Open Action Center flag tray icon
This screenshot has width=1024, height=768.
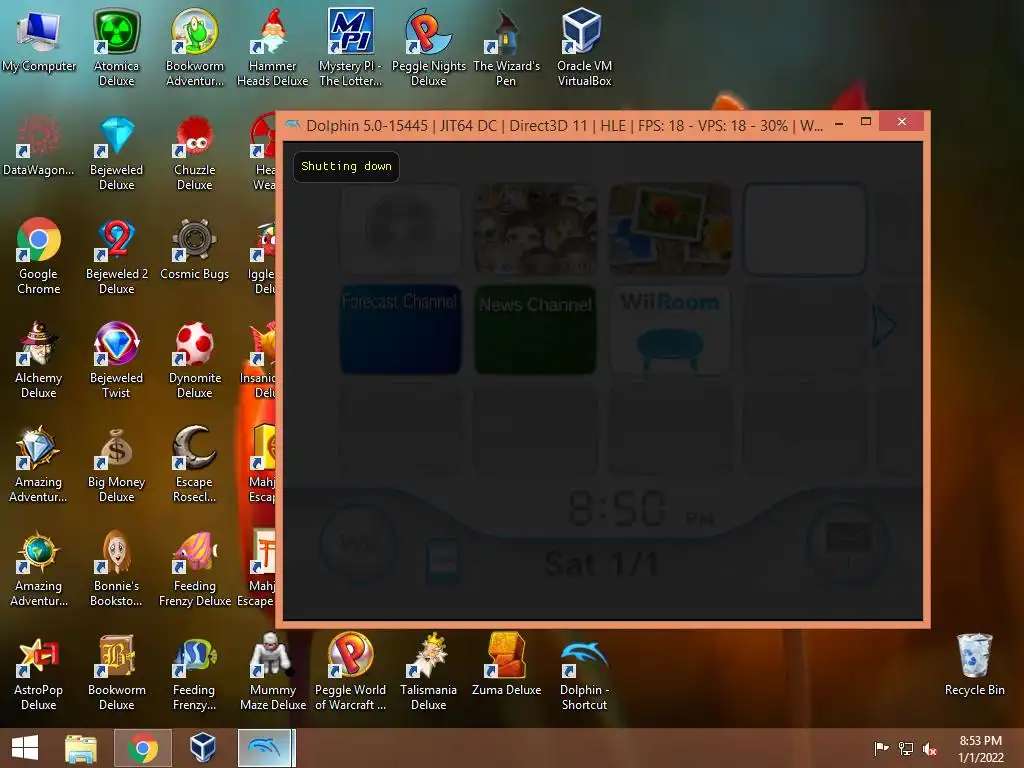tap(881, 748)
